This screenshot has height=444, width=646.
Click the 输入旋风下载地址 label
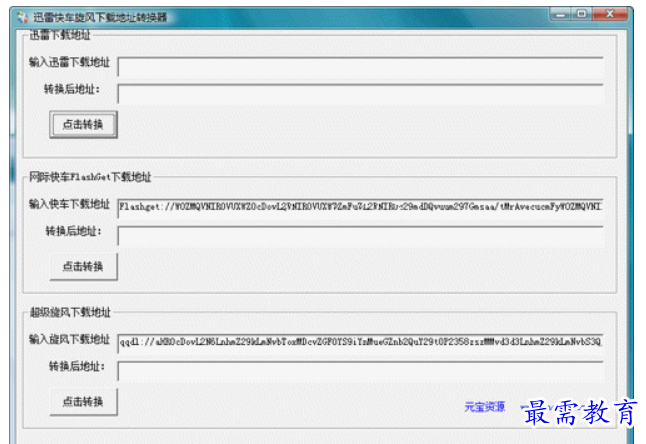tap(69, 339)
